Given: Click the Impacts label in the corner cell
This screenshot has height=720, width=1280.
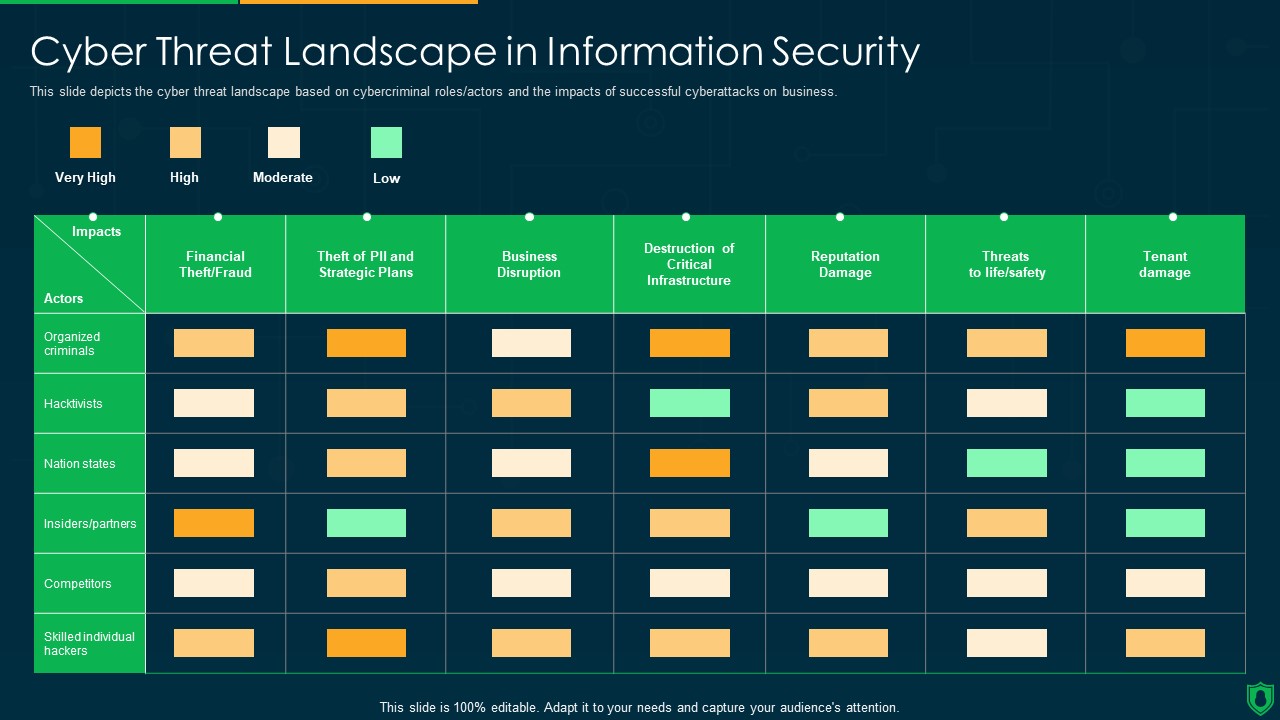Looking at the screenshot, I should 96,231.
